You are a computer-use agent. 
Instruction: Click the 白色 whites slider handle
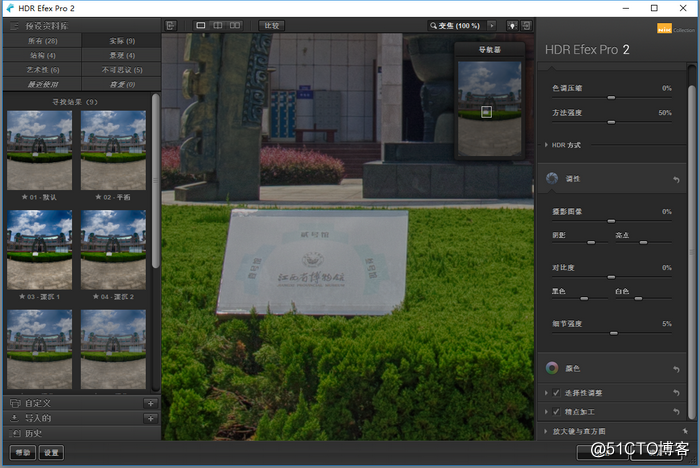(x=638, y=298)
